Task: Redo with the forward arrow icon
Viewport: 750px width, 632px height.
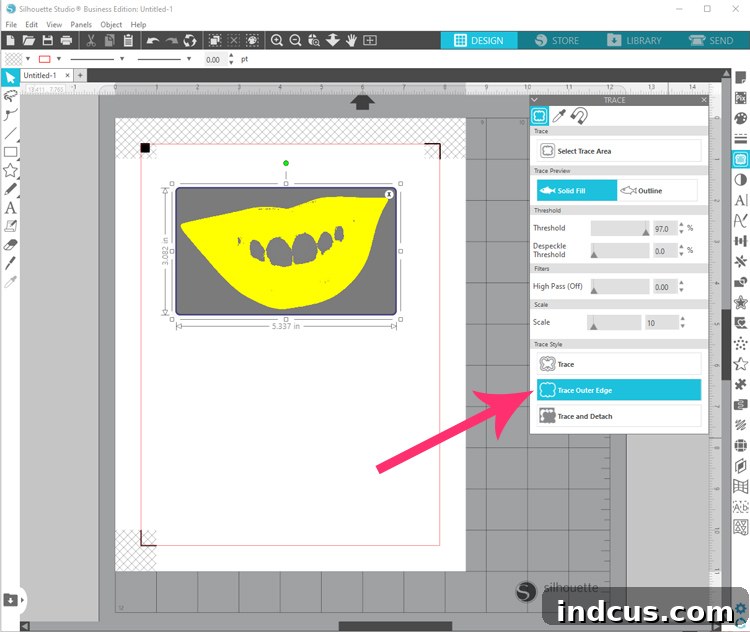Action: (x=171, y=40)
